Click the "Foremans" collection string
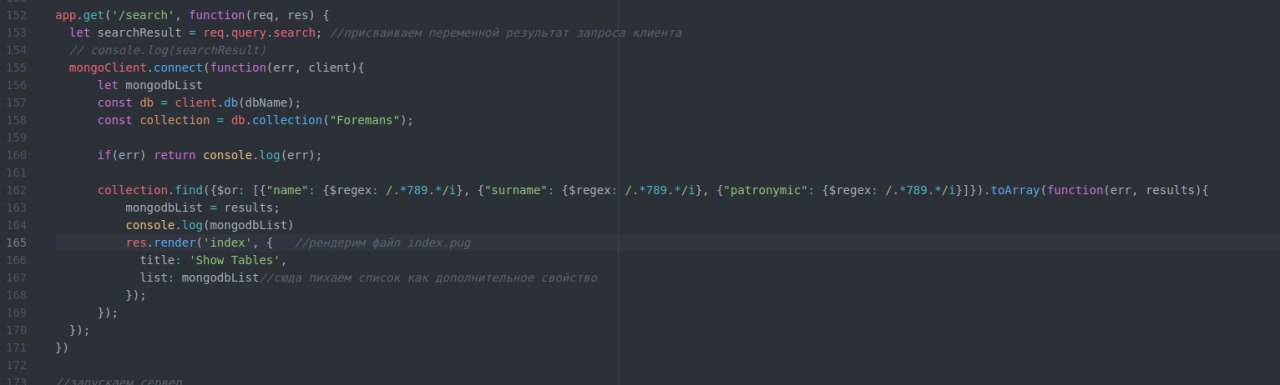1280x385 pixels. (365, 120)
